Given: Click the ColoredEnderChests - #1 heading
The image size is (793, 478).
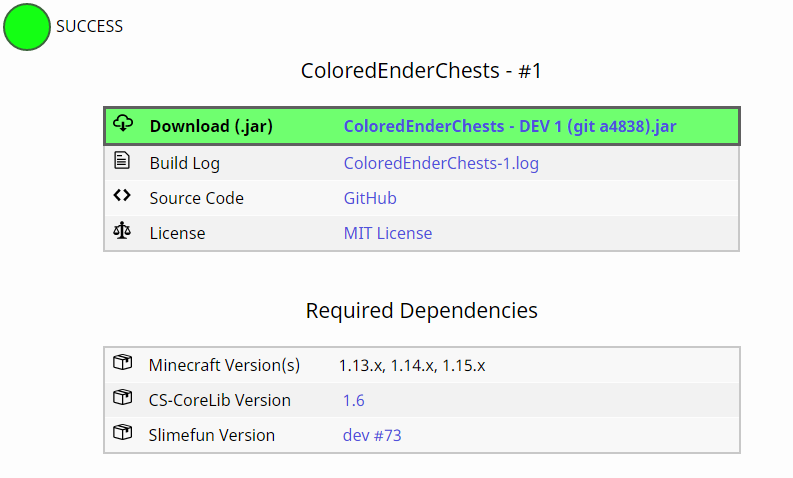Looking at the screenshot, I should point(421,71).
